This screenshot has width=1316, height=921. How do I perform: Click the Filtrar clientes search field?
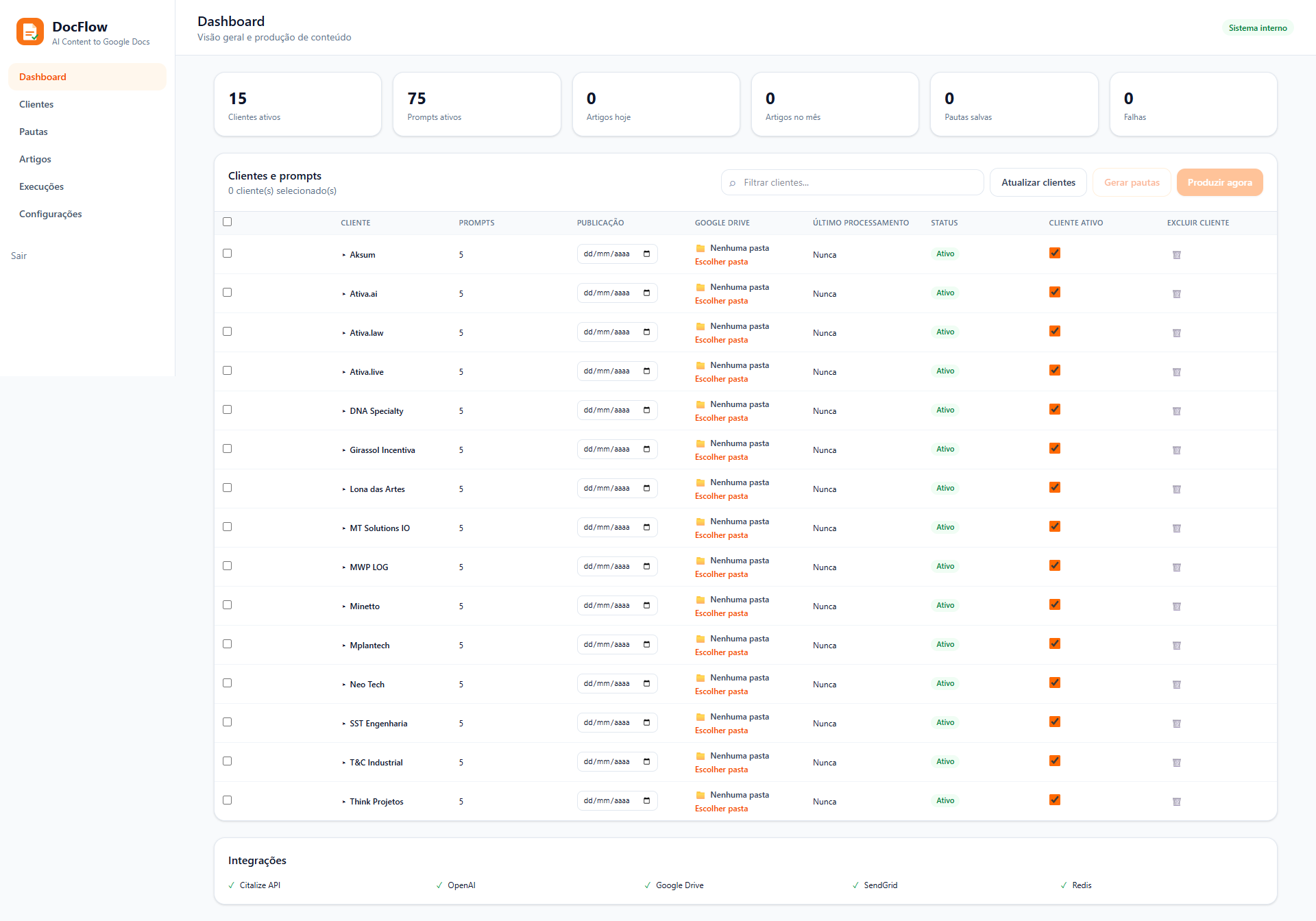click(x=852, y=182)
